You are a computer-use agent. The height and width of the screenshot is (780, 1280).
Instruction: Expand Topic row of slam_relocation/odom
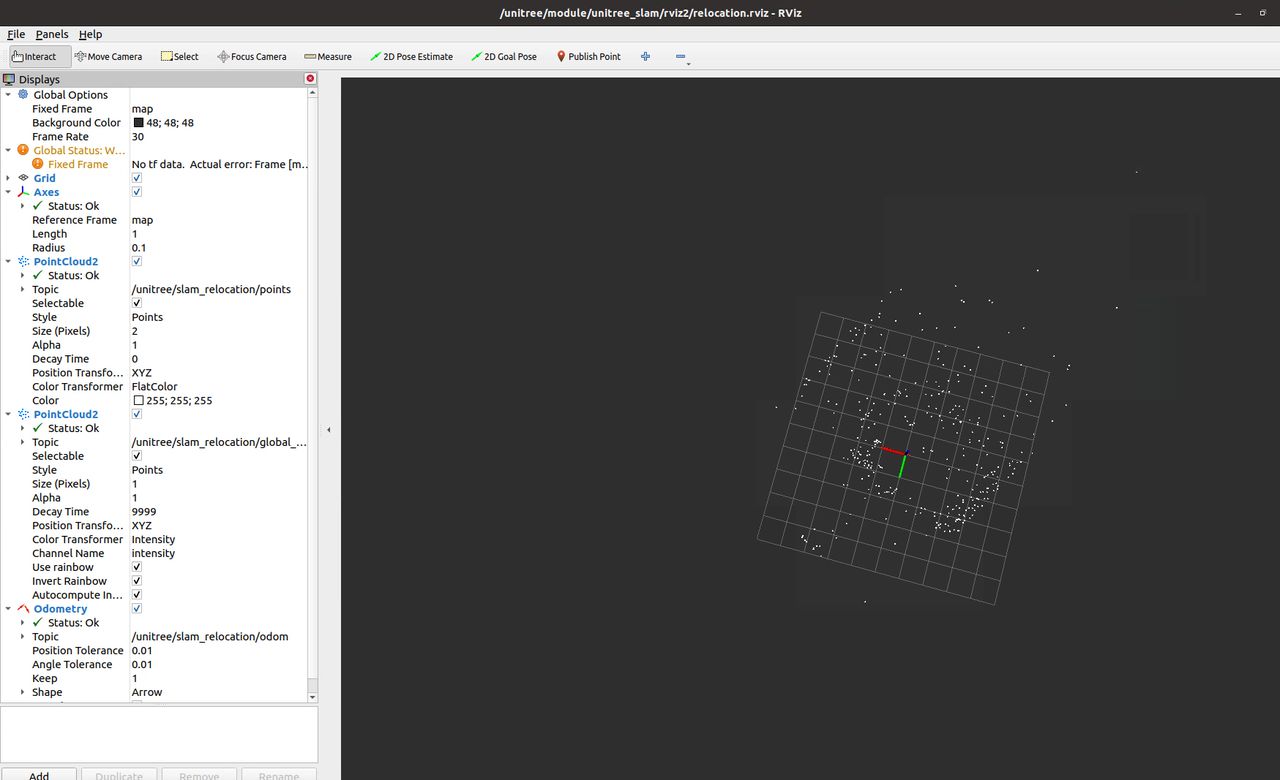tap(23, 636)
